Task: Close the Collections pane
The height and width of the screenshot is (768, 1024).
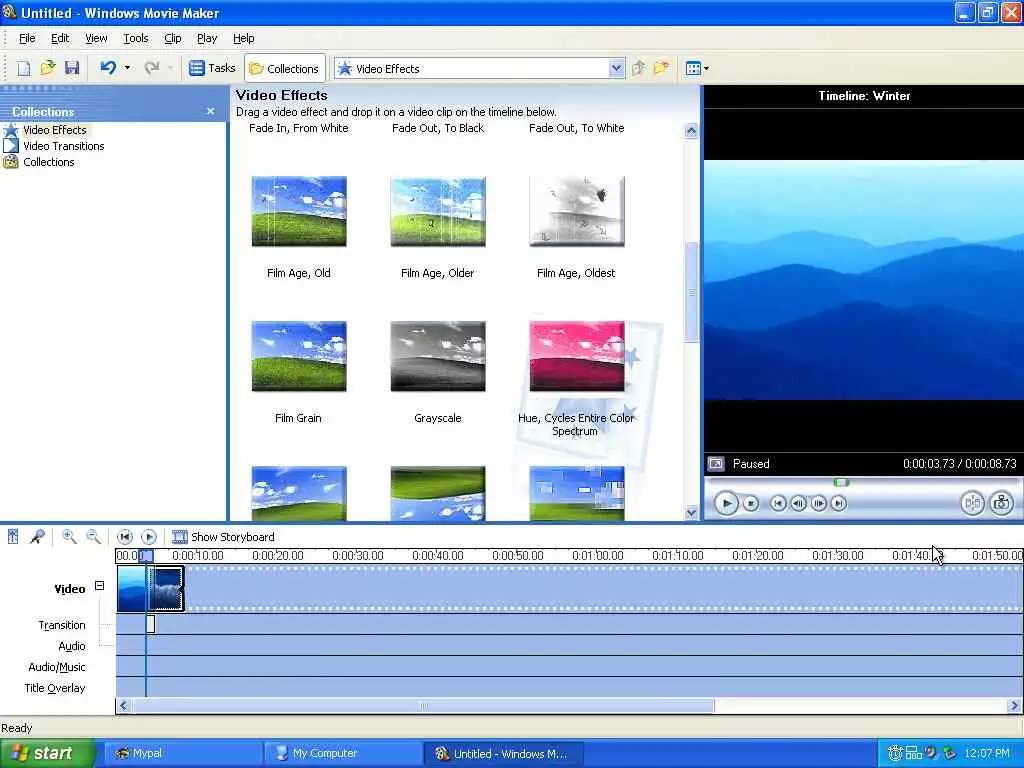Action: (x=210, y=112)
